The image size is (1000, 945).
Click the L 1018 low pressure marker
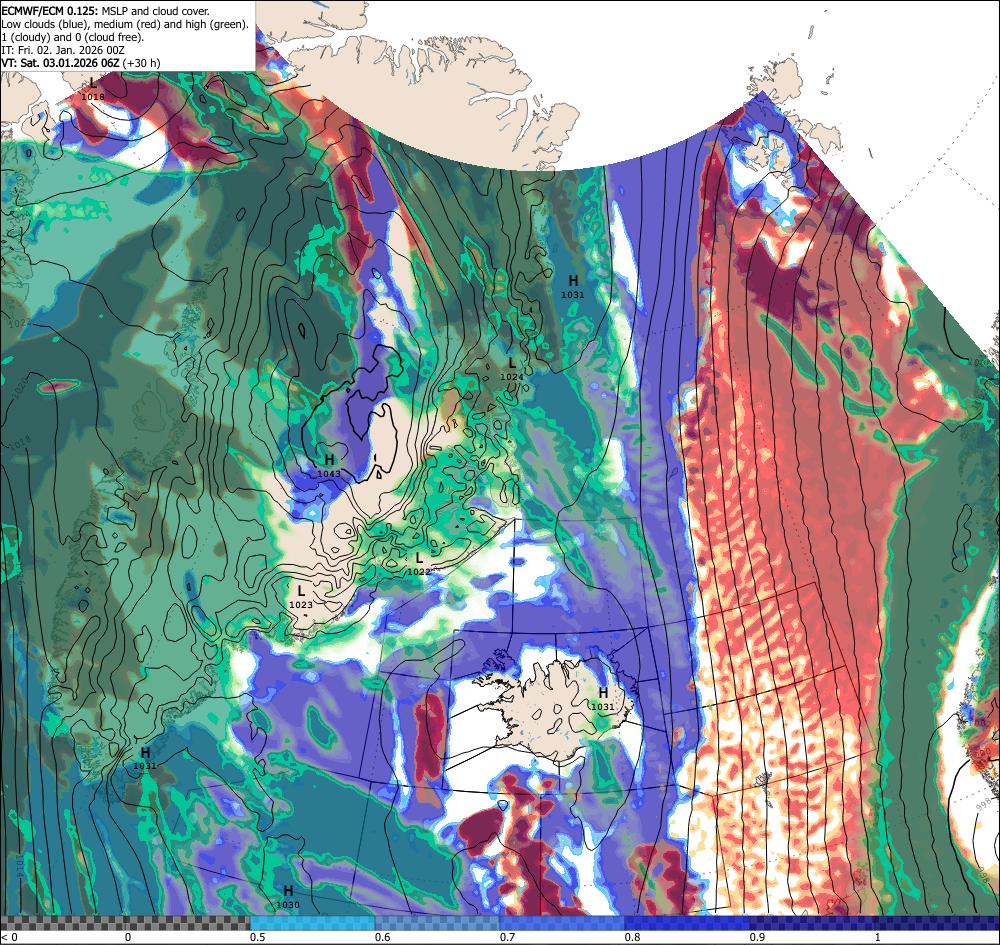pyautogui.click(x=93, y=89)
